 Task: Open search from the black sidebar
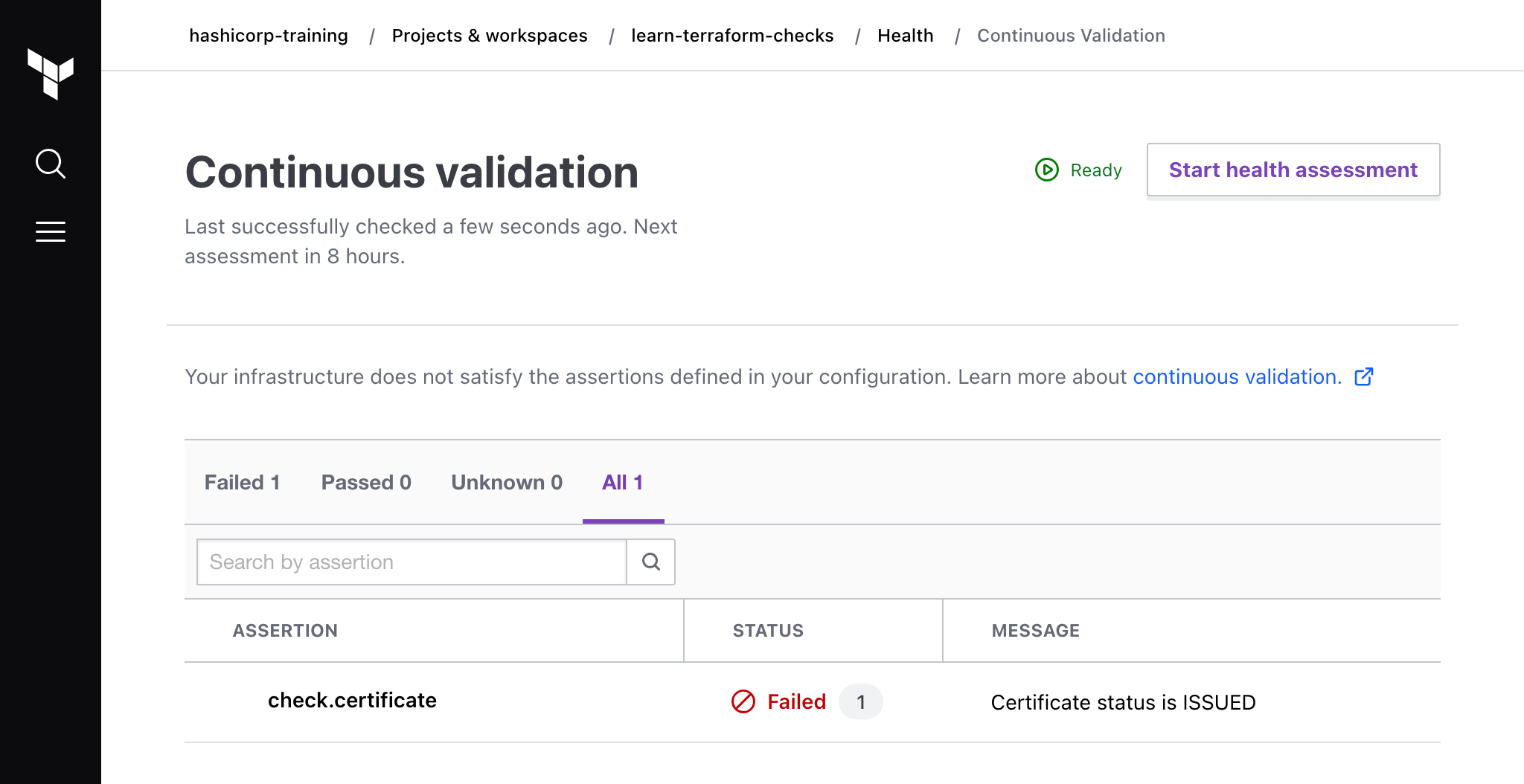pos(50,164)
